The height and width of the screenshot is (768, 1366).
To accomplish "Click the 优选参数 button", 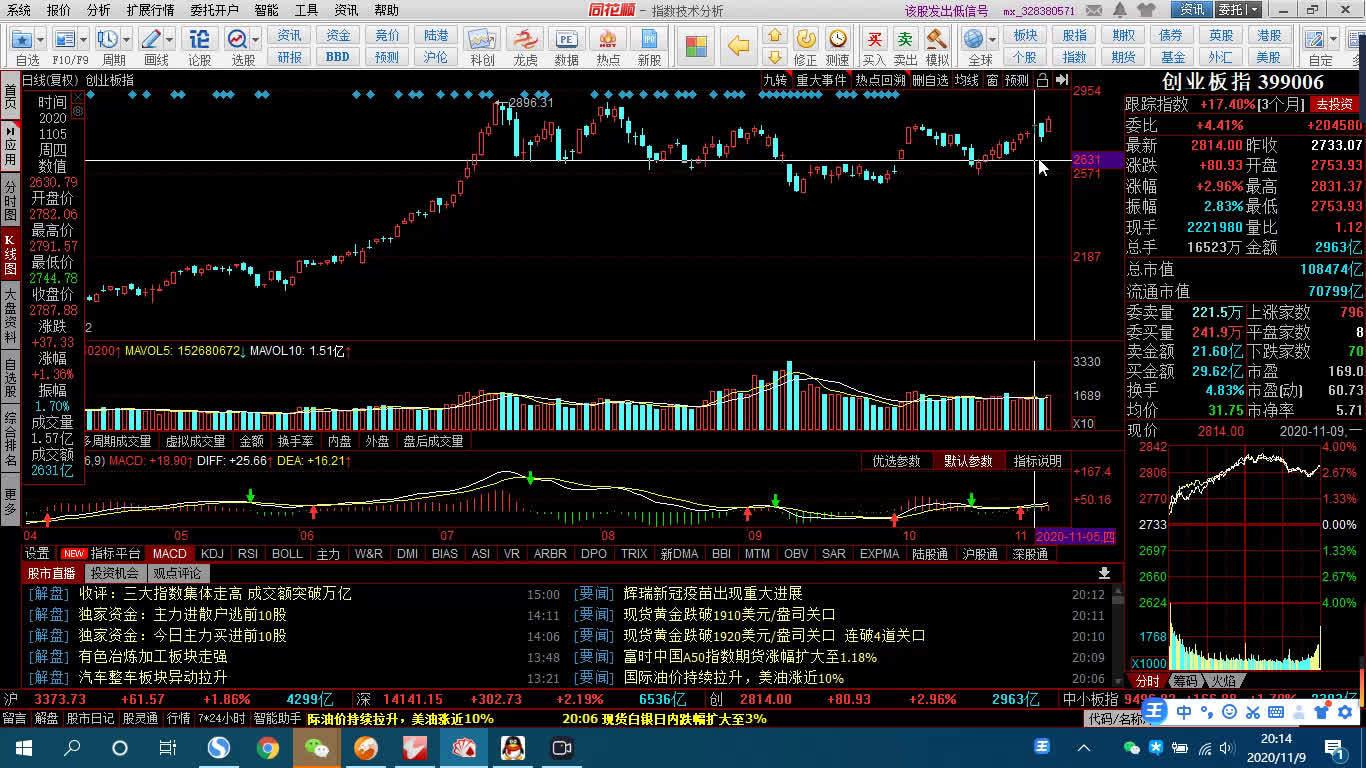I will click(896, 461).
